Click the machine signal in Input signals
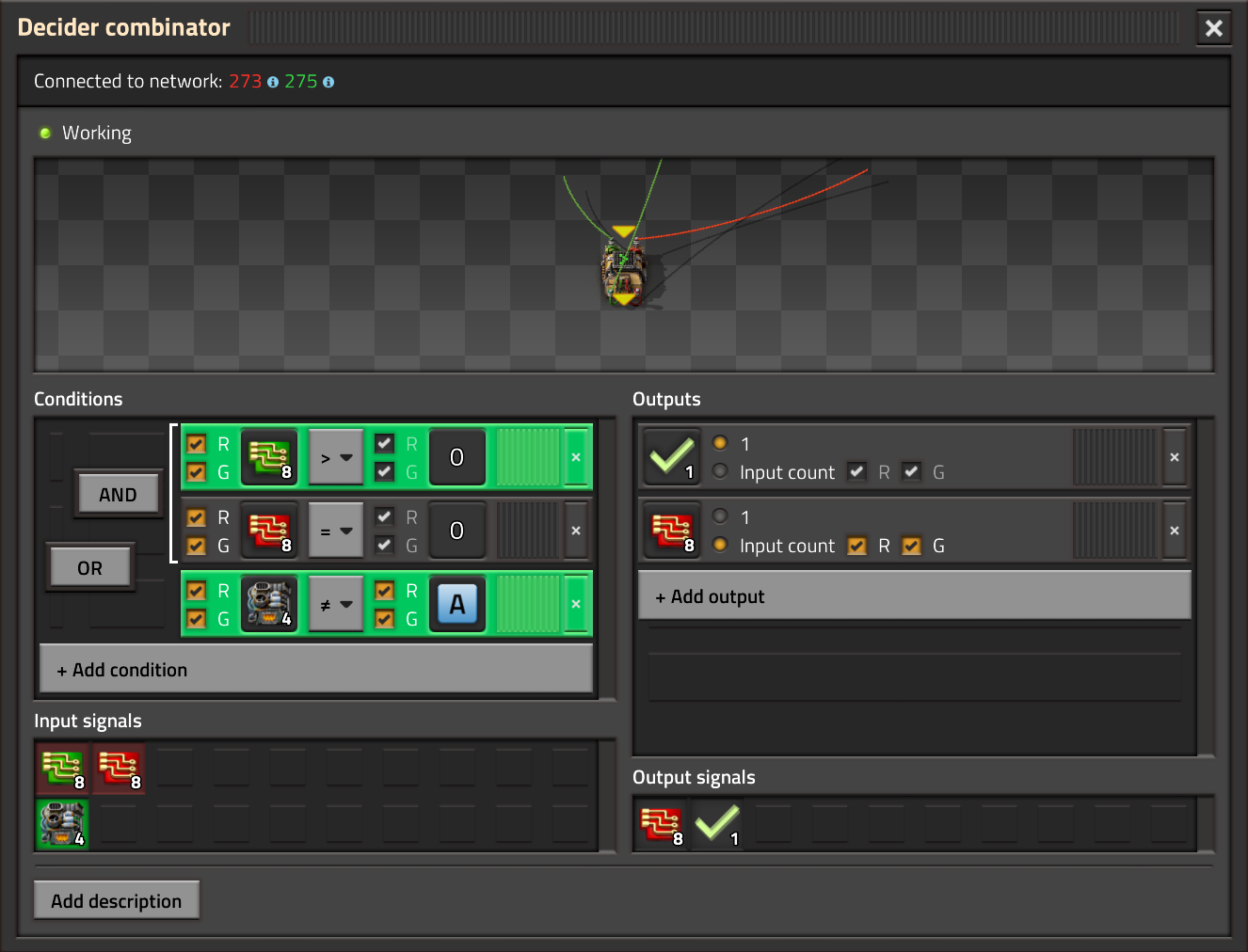Screen dimensions: 1248x952 click(x=62, y=823)
